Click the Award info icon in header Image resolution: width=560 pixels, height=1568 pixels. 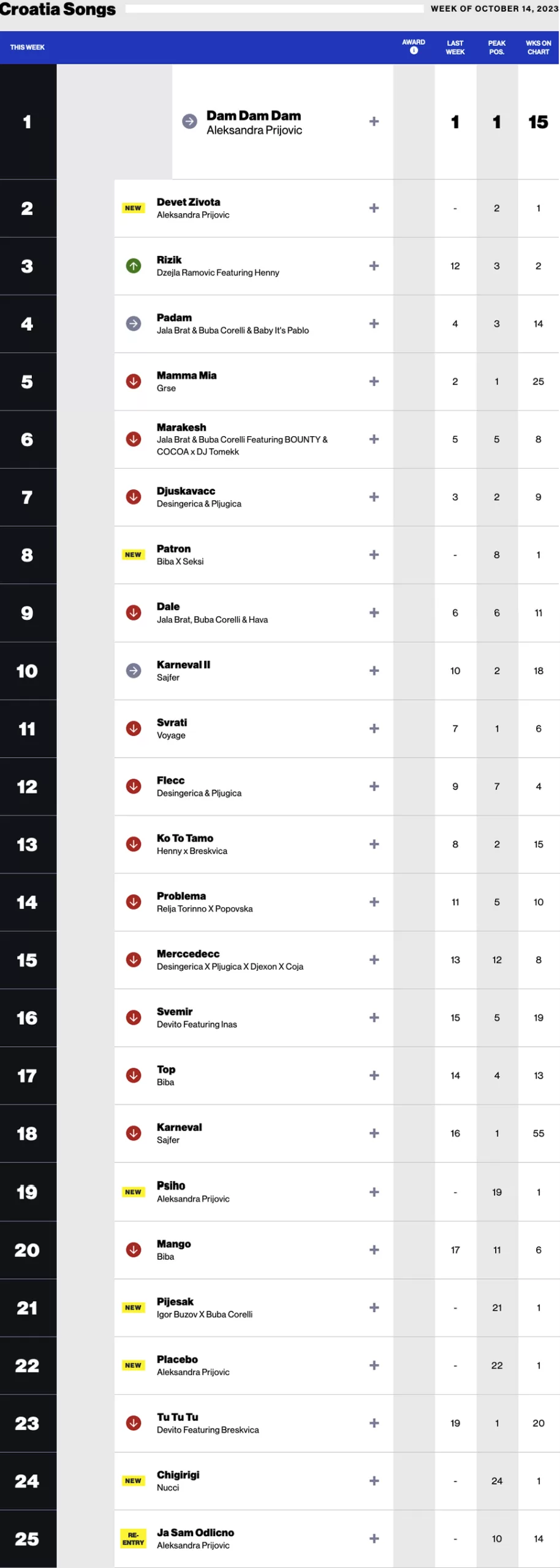(414, 51)
